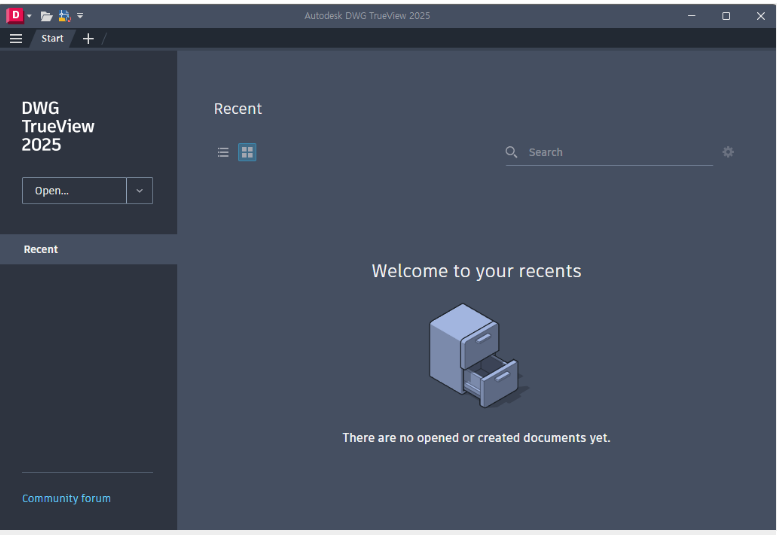
Task: Select Recent in the left sidebar
Action: pyautogui.click(x=89, y=249)
